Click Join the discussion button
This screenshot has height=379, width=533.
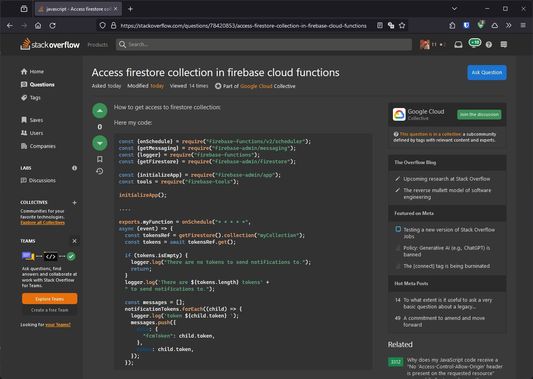tap(479, 115)
